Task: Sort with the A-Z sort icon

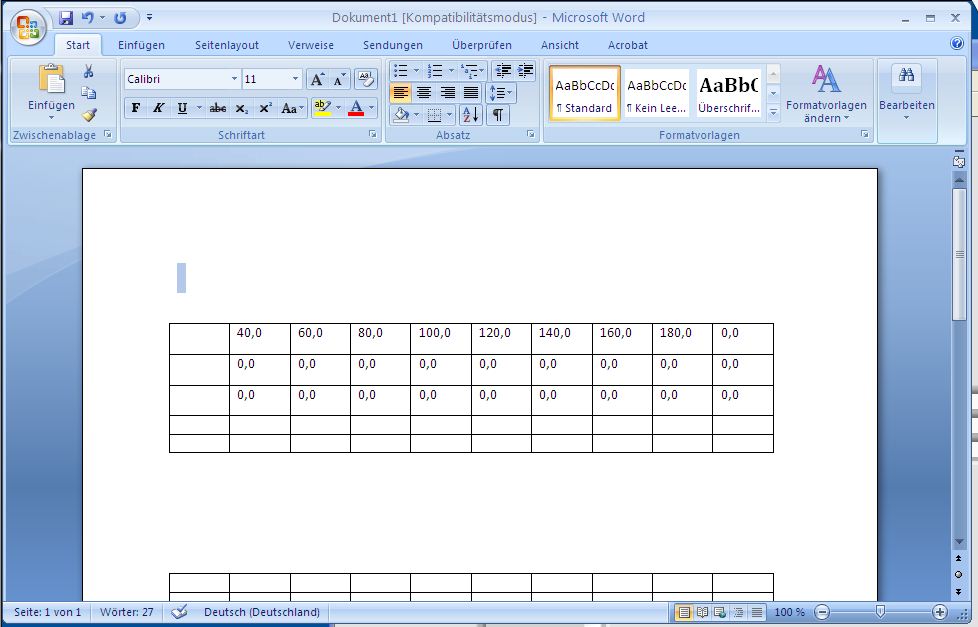Action: pyautogui.click(x=470, y=115)
